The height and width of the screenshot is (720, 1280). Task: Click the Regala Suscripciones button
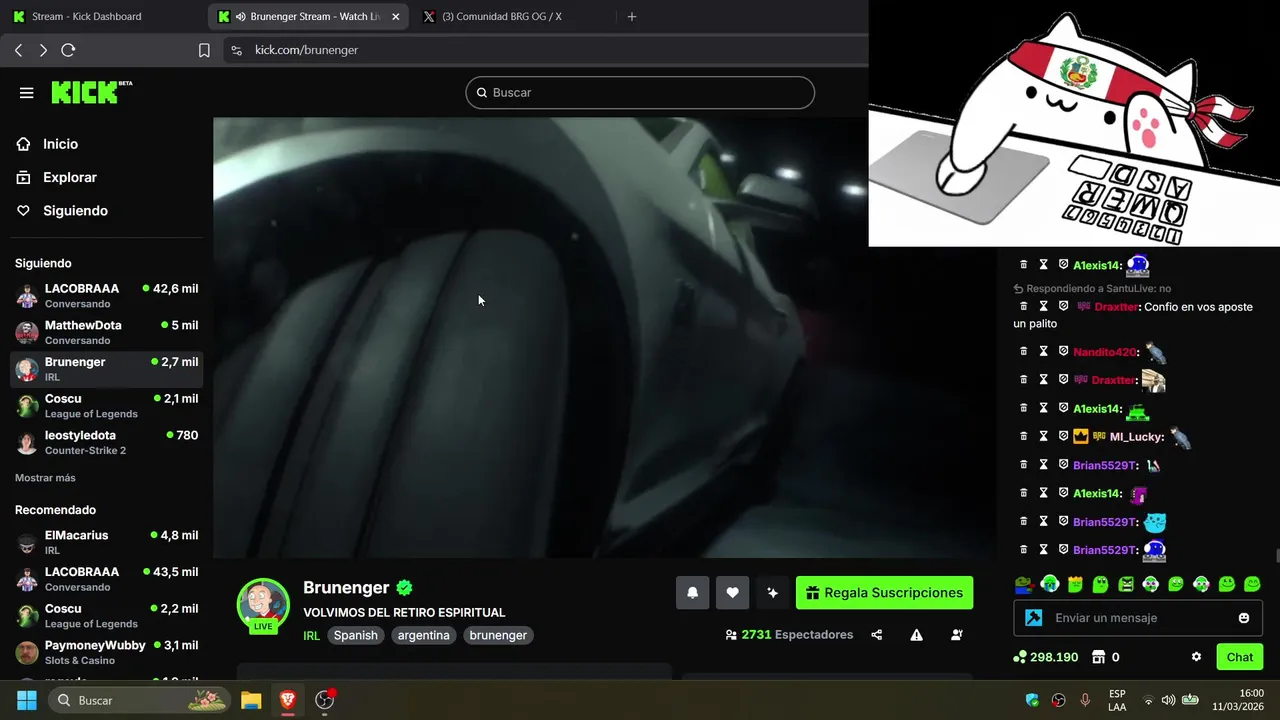[884, 592]
